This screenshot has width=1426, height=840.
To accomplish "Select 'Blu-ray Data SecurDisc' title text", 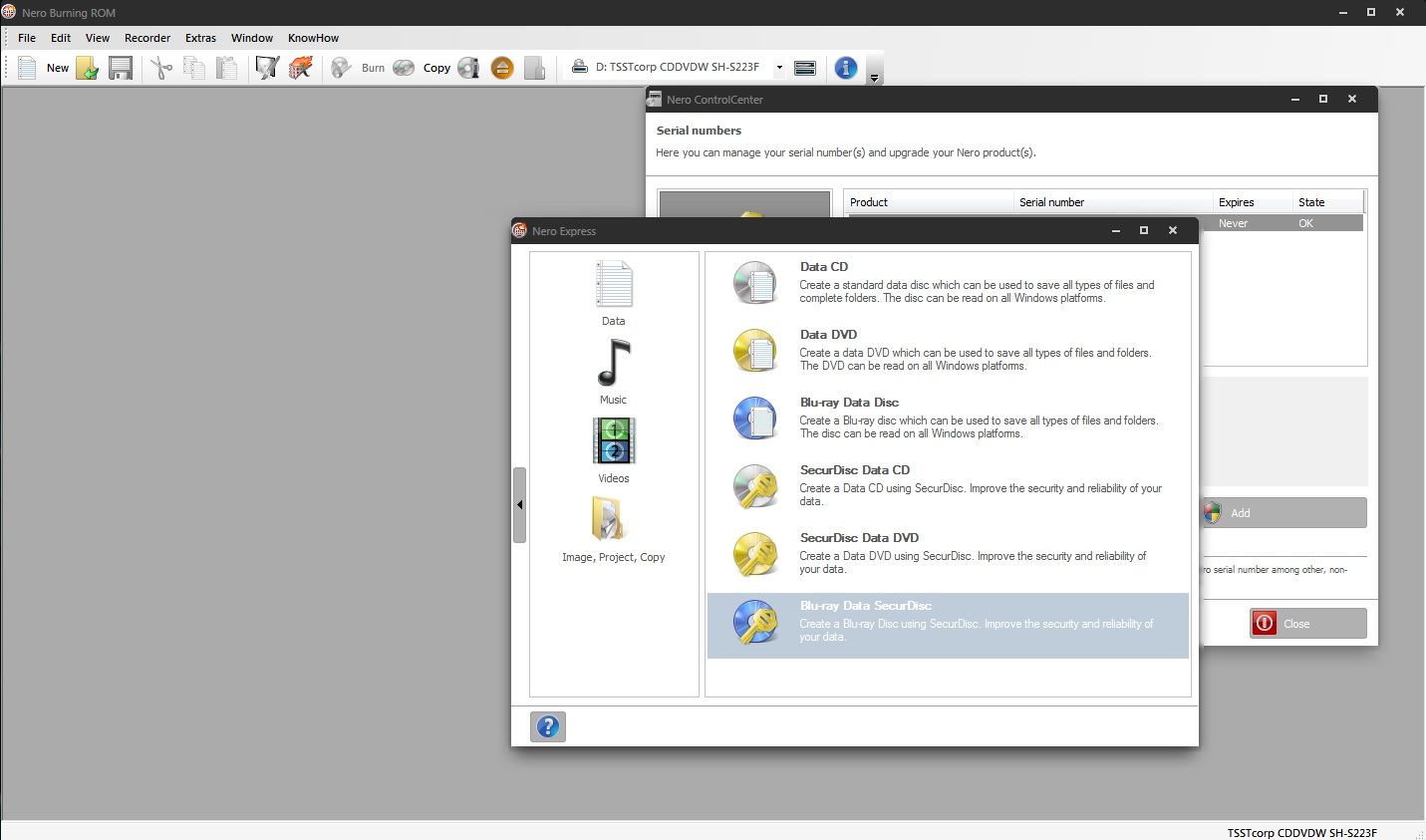I will [x=866, y=605].
